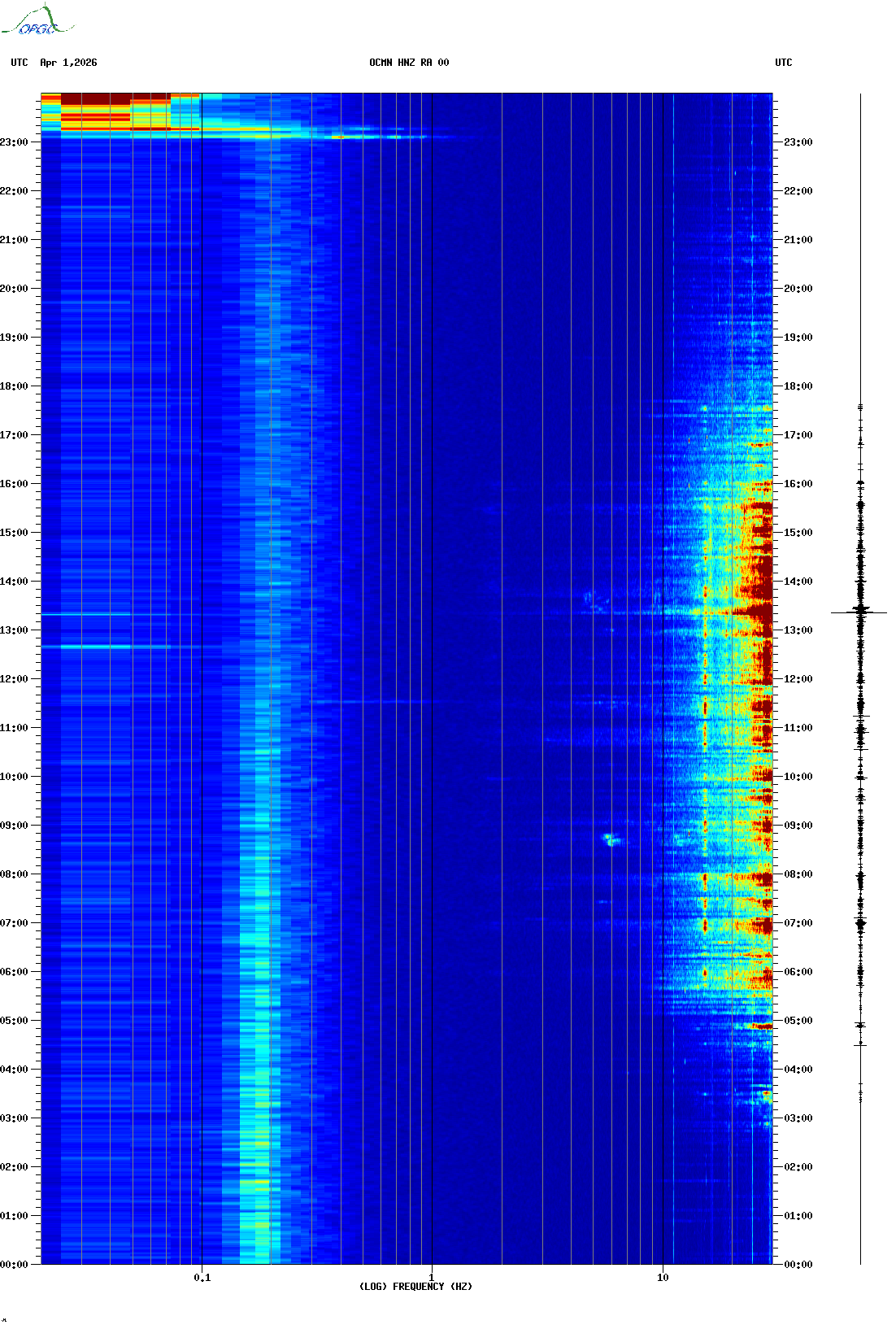This screenshot has width=896, height=1329.
Task: Click the left axis 14:00 time label
Action: click(14, 582)
